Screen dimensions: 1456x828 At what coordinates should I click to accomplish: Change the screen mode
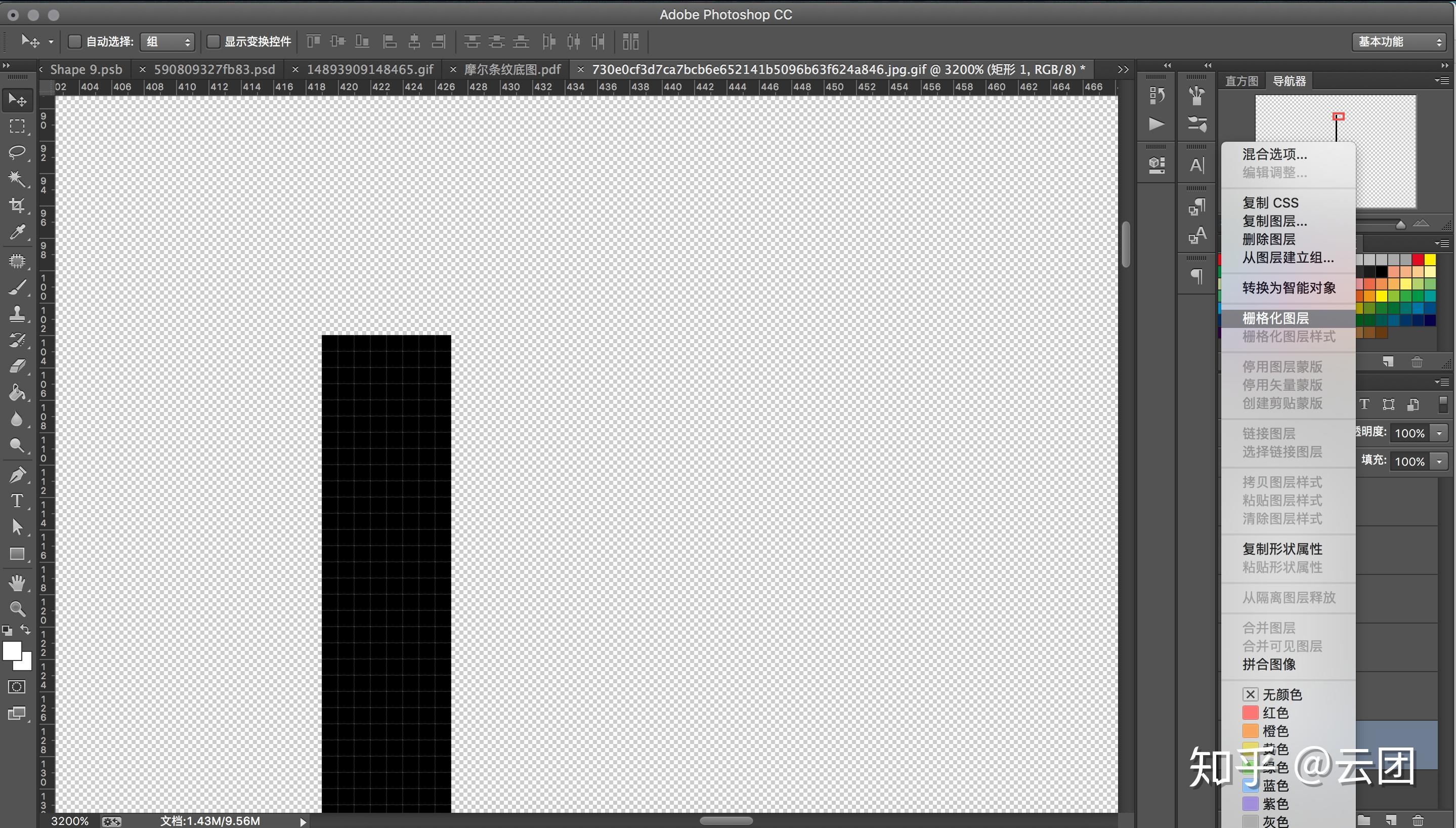click(17, 714)
